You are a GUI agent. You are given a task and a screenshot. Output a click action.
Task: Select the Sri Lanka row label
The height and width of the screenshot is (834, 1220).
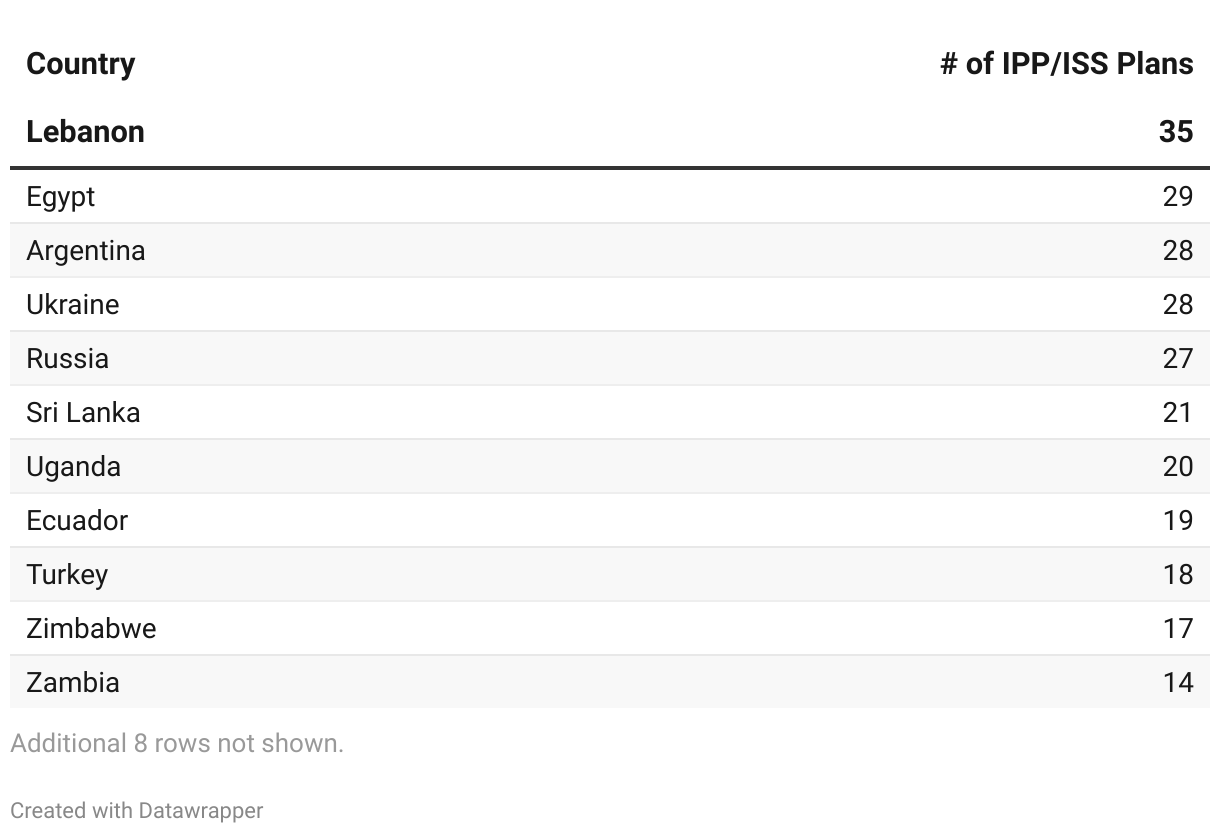[x=83, y=413]
